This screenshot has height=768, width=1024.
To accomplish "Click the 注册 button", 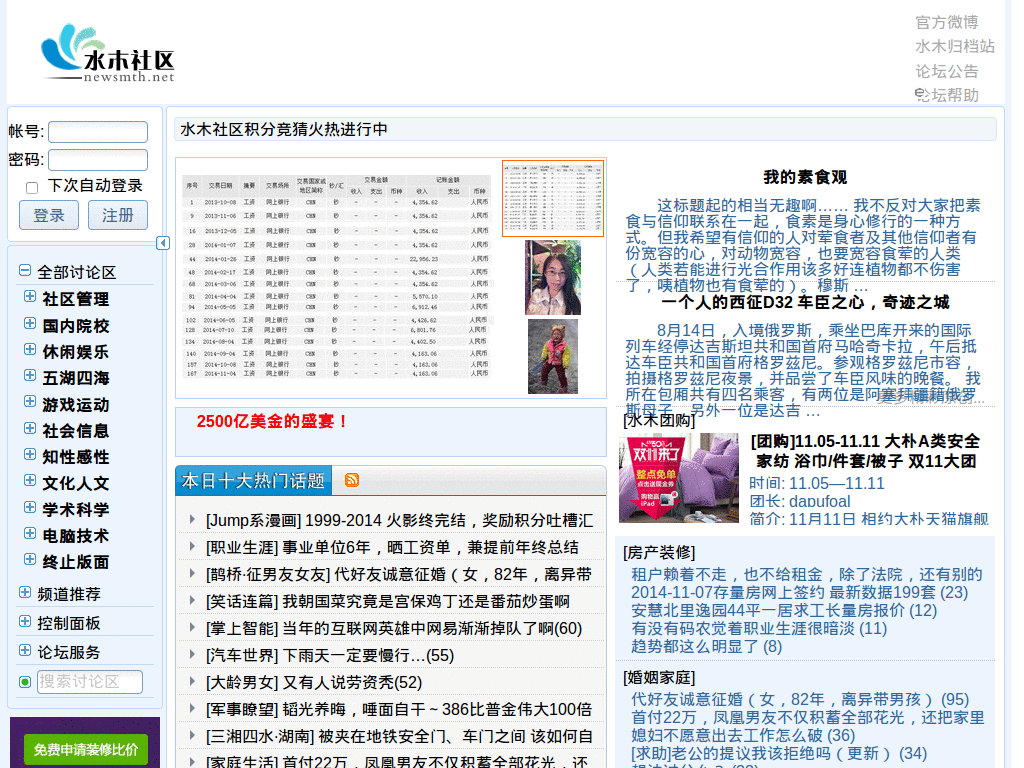I will (x=118, y=216).
